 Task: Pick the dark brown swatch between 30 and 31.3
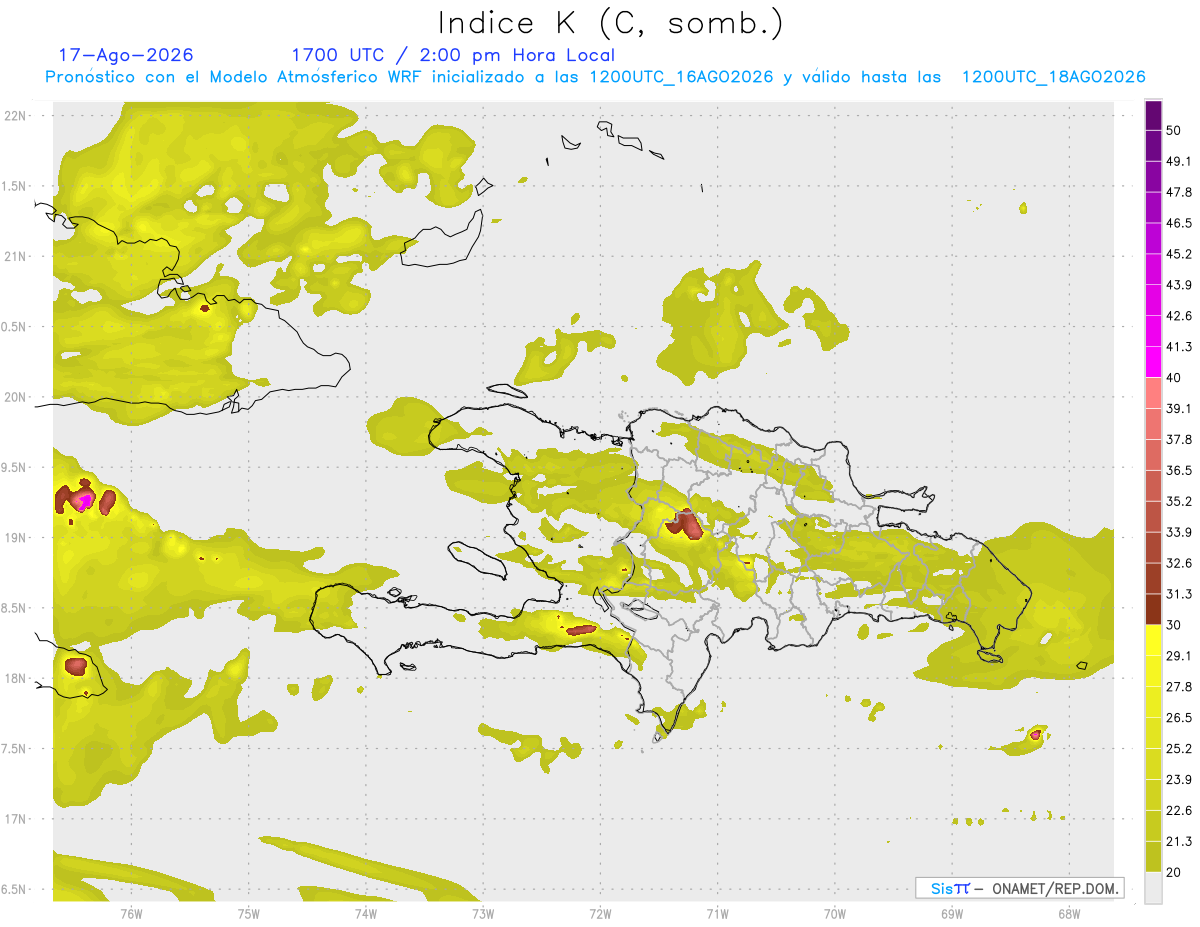click(1153, 609)
